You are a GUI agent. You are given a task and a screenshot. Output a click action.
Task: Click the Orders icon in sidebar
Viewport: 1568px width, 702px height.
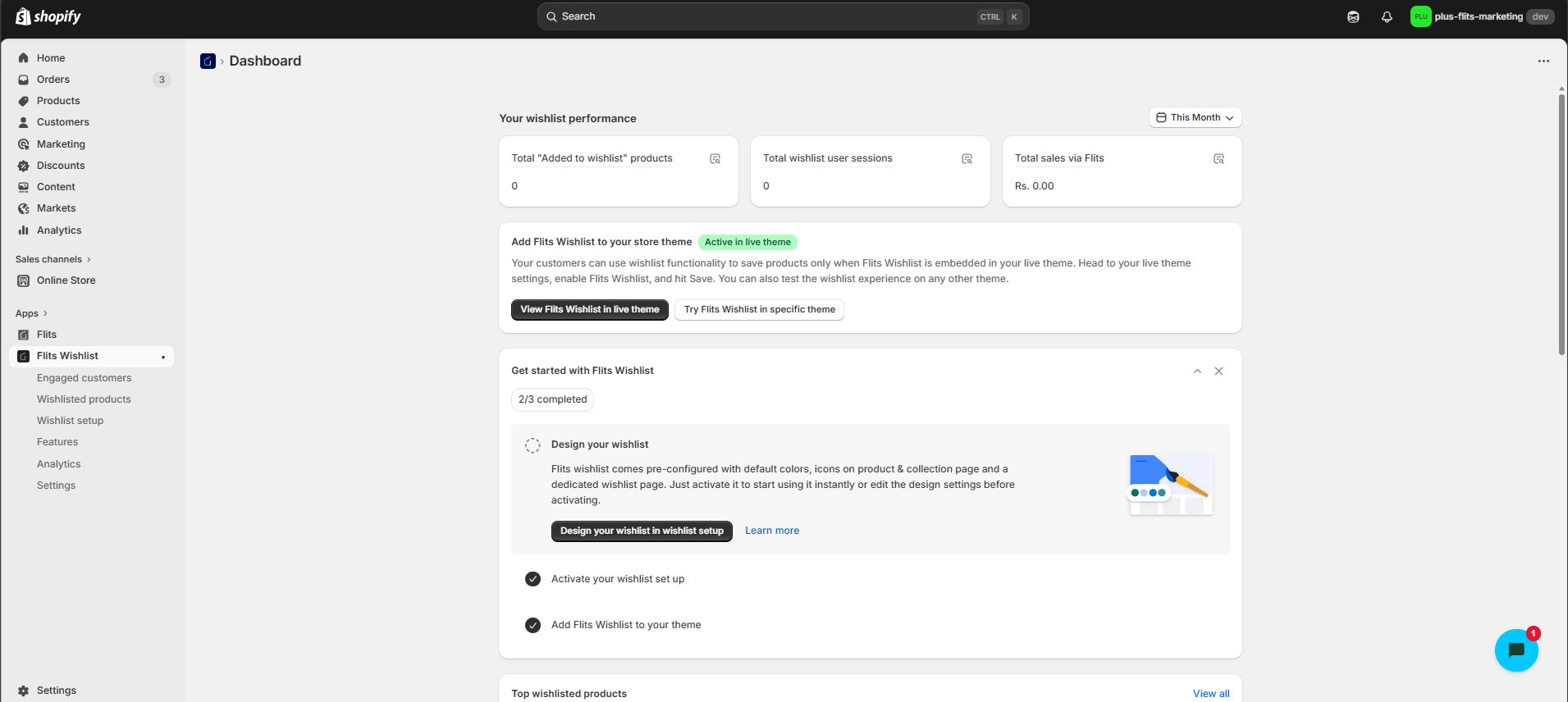coord(24,80)
